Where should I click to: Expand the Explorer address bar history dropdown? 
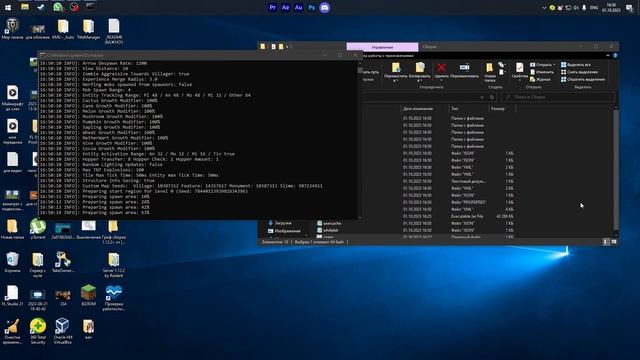pos(482,97)
